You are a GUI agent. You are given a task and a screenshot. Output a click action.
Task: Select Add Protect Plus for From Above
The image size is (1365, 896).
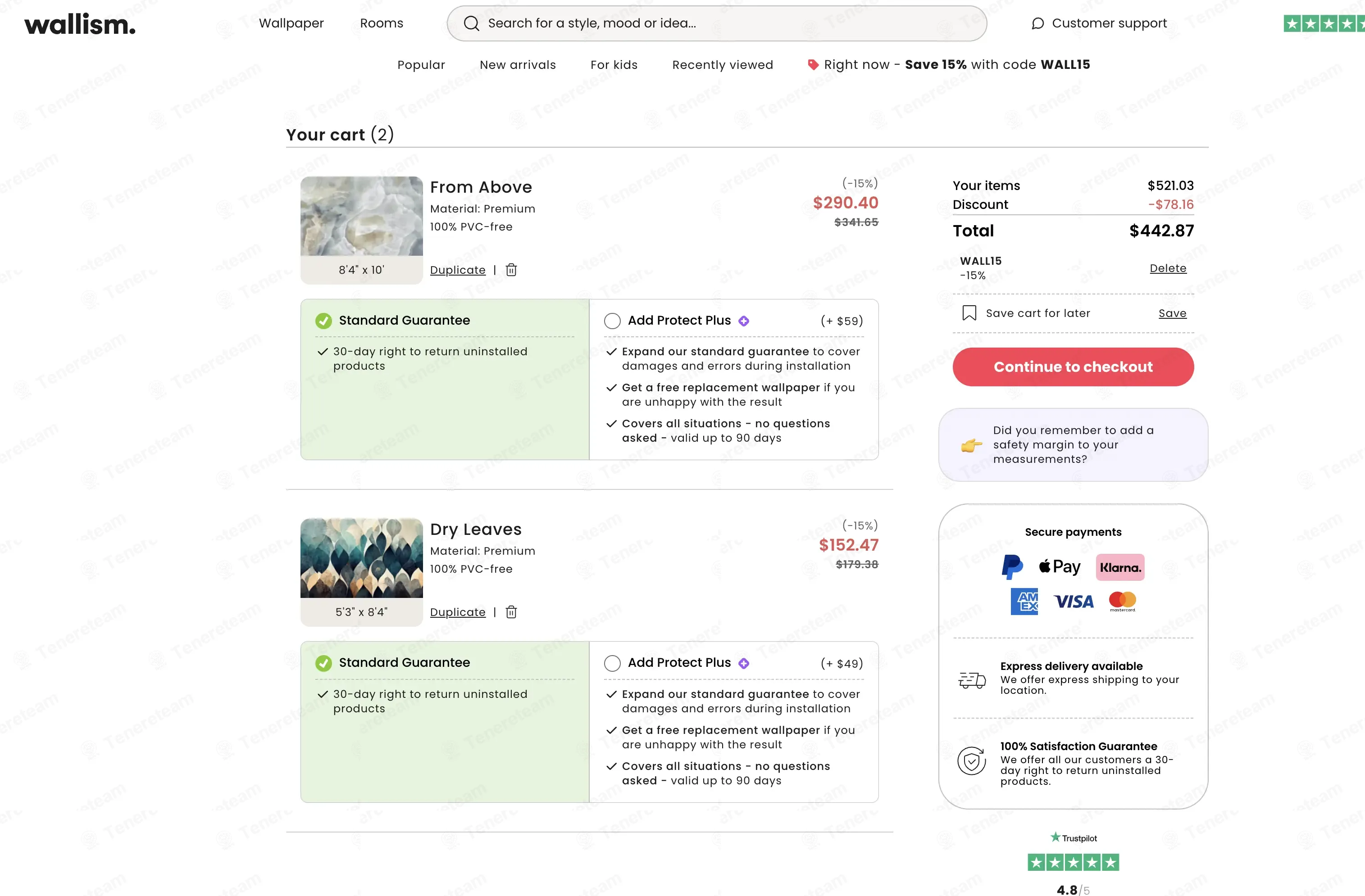(x=612, y=321)
